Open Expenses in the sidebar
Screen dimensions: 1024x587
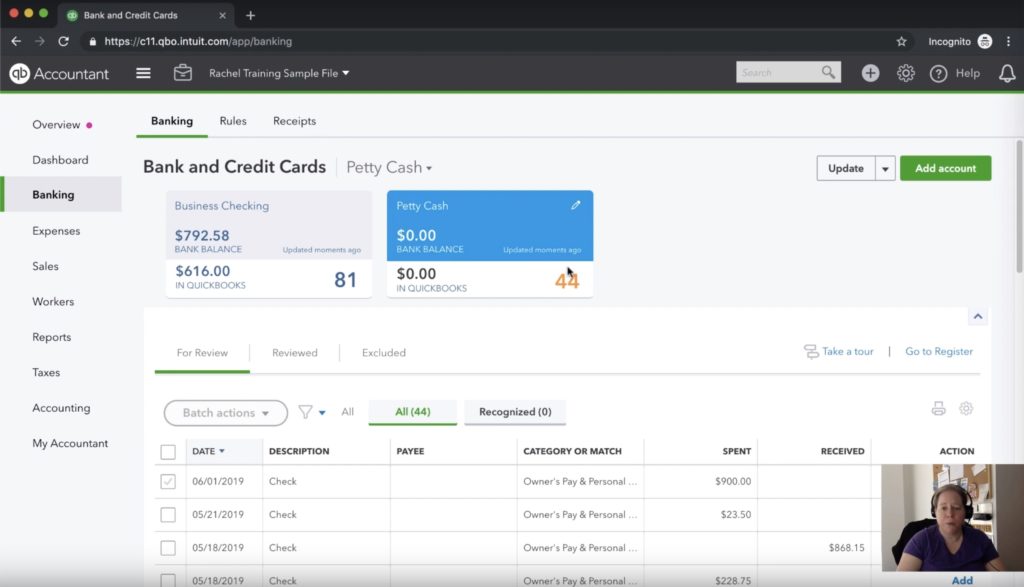tap(56, 230)
